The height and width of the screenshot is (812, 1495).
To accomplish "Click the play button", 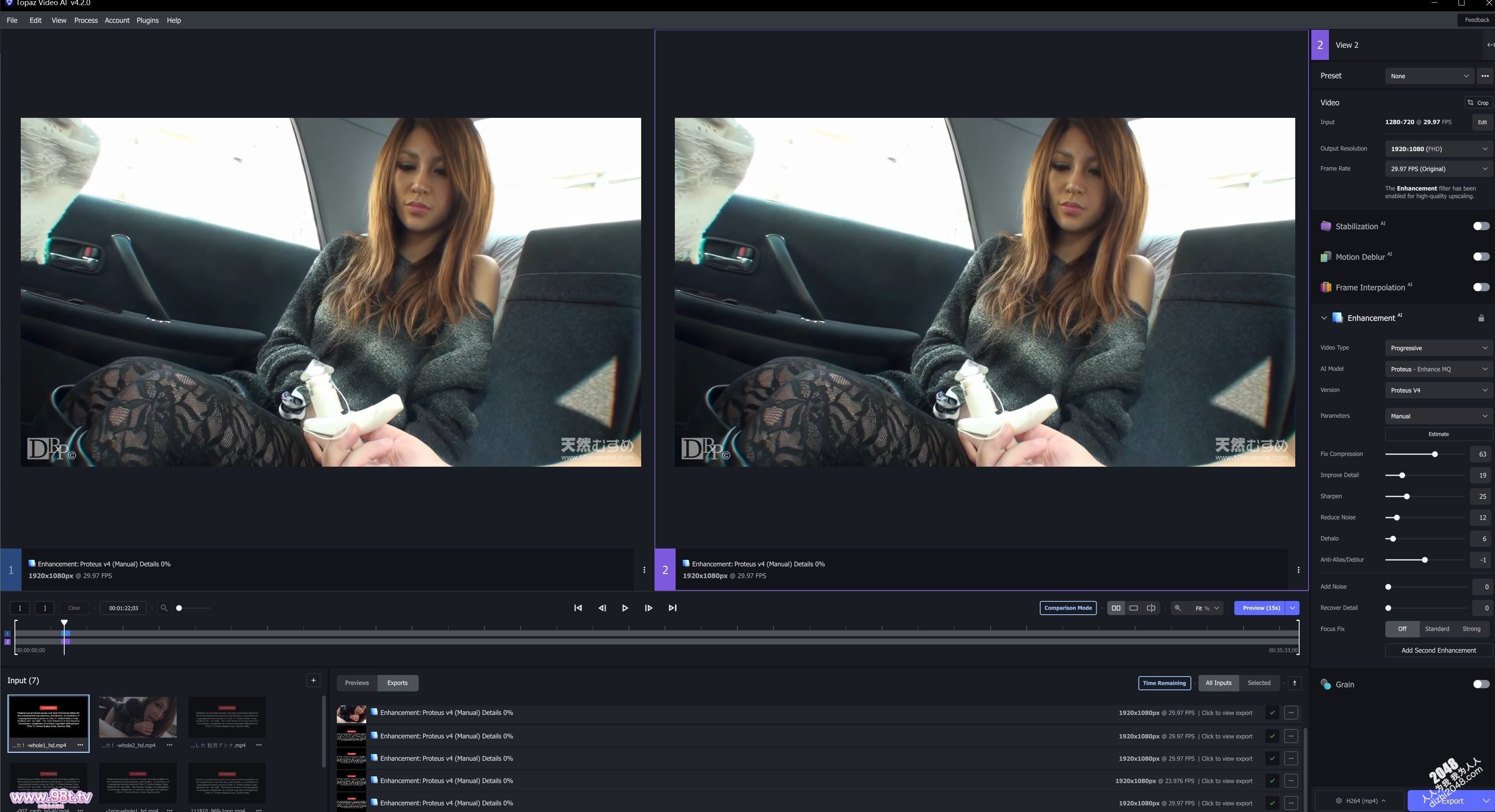I will click(625, 608).
